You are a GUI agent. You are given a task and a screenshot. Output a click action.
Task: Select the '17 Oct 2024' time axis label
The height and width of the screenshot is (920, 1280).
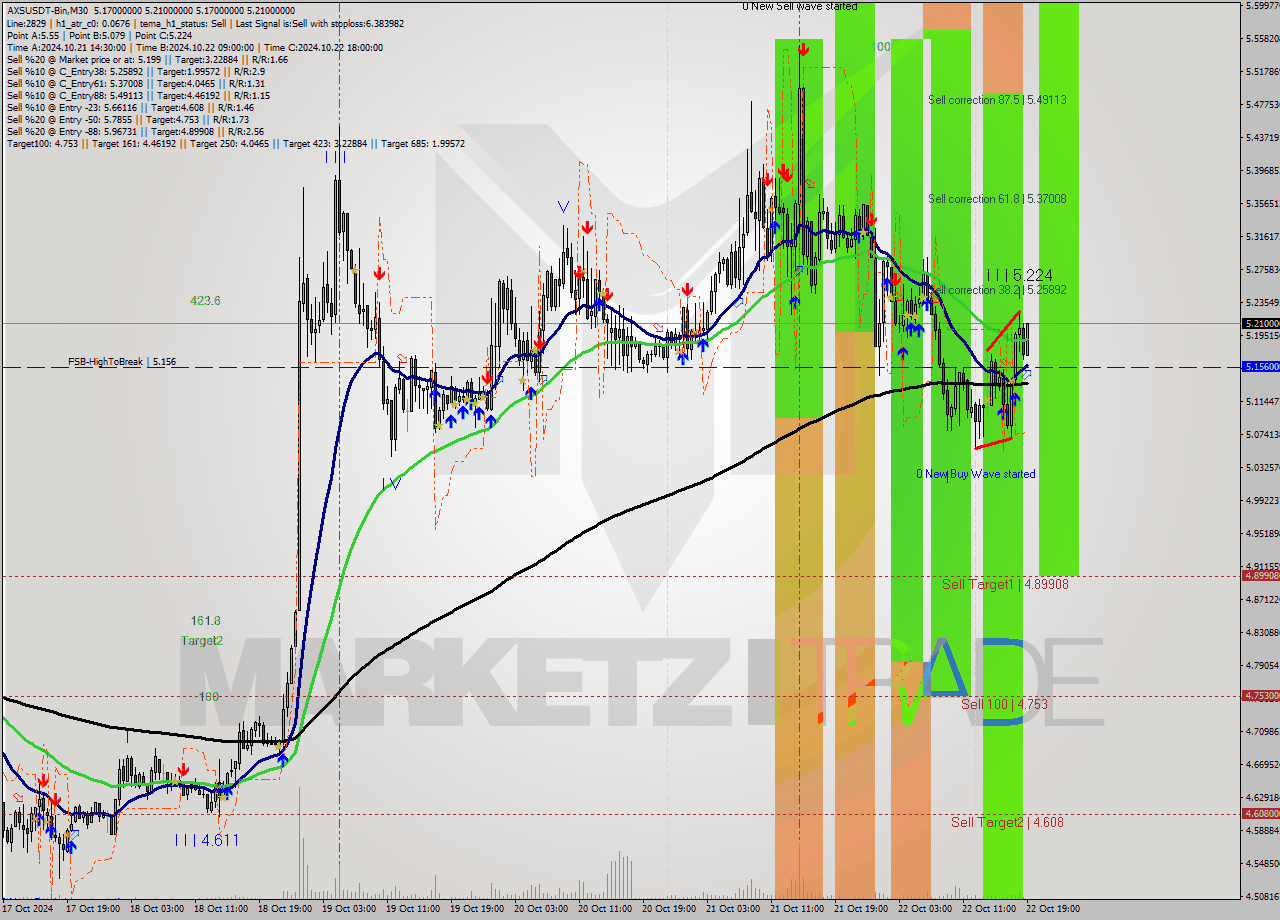pyautogui.click(x=28, y=909)
